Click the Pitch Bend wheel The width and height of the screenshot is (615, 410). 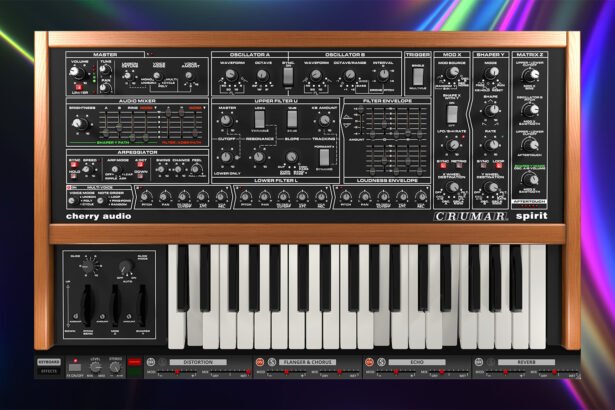87,305
